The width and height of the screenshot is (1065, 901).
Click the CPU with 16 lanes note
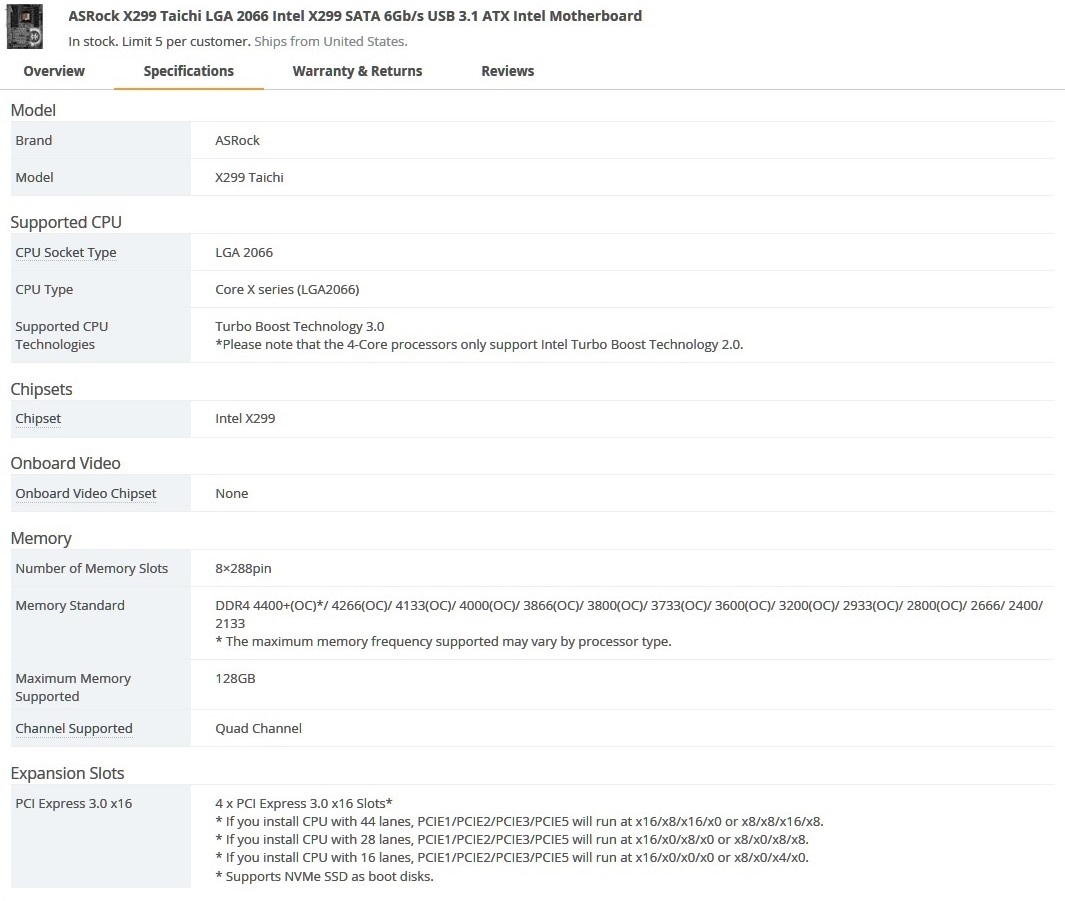512,858
